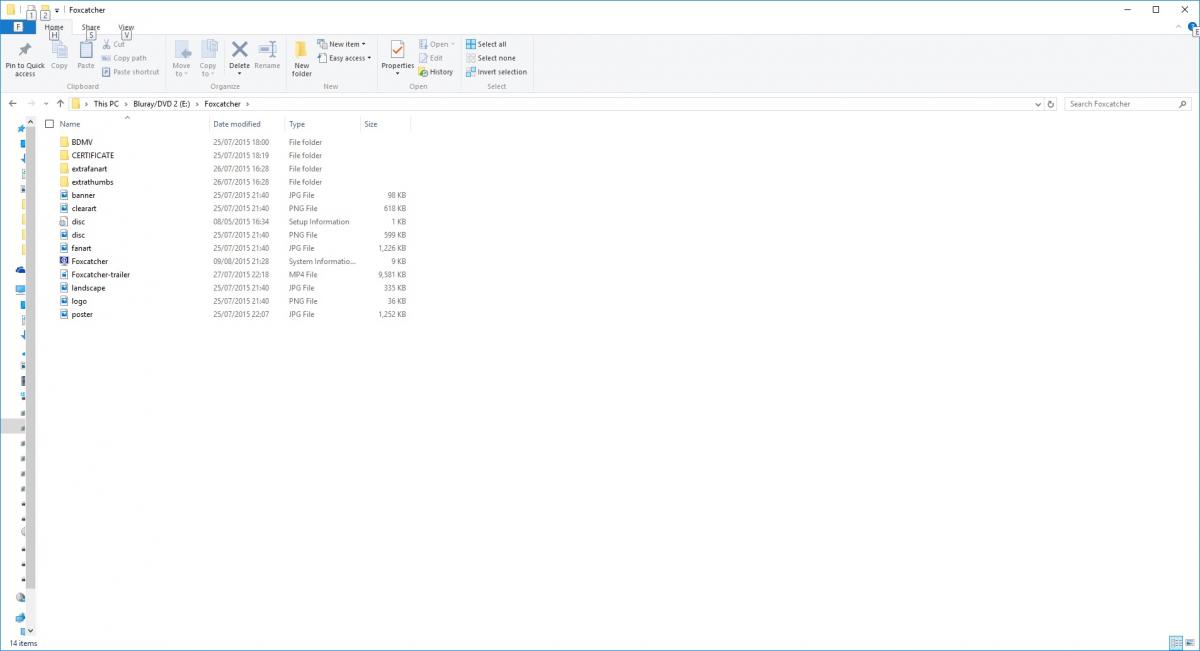This screenshot has width=1200, height=651.
Task: Go back with the Back arrow
Action: click(12, 104)
